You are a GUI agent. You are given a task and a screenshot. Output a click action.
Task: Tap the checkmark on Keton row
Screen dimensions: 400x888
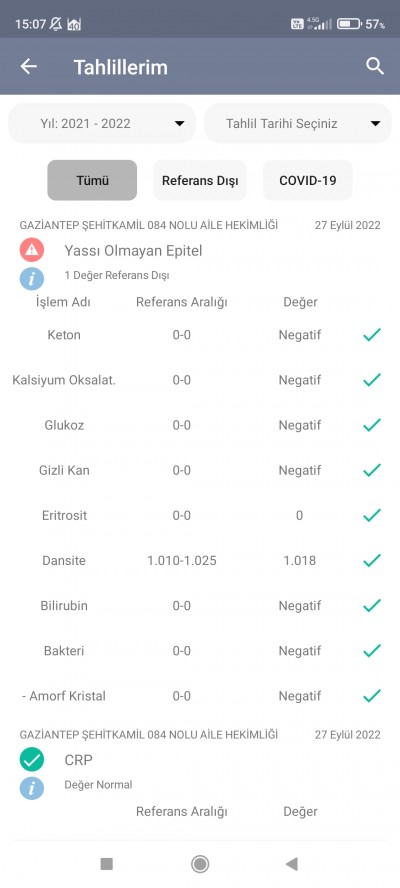coord(372,335)
